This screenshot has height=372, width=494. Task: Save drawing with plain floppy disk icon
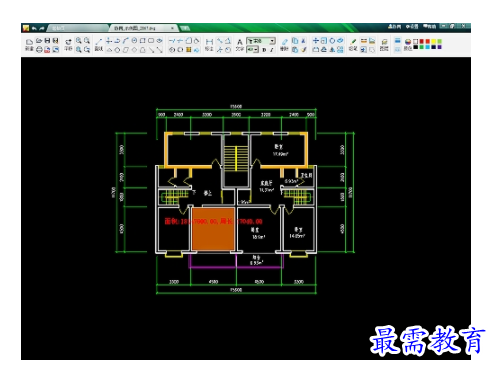click(x=47, y=41)
